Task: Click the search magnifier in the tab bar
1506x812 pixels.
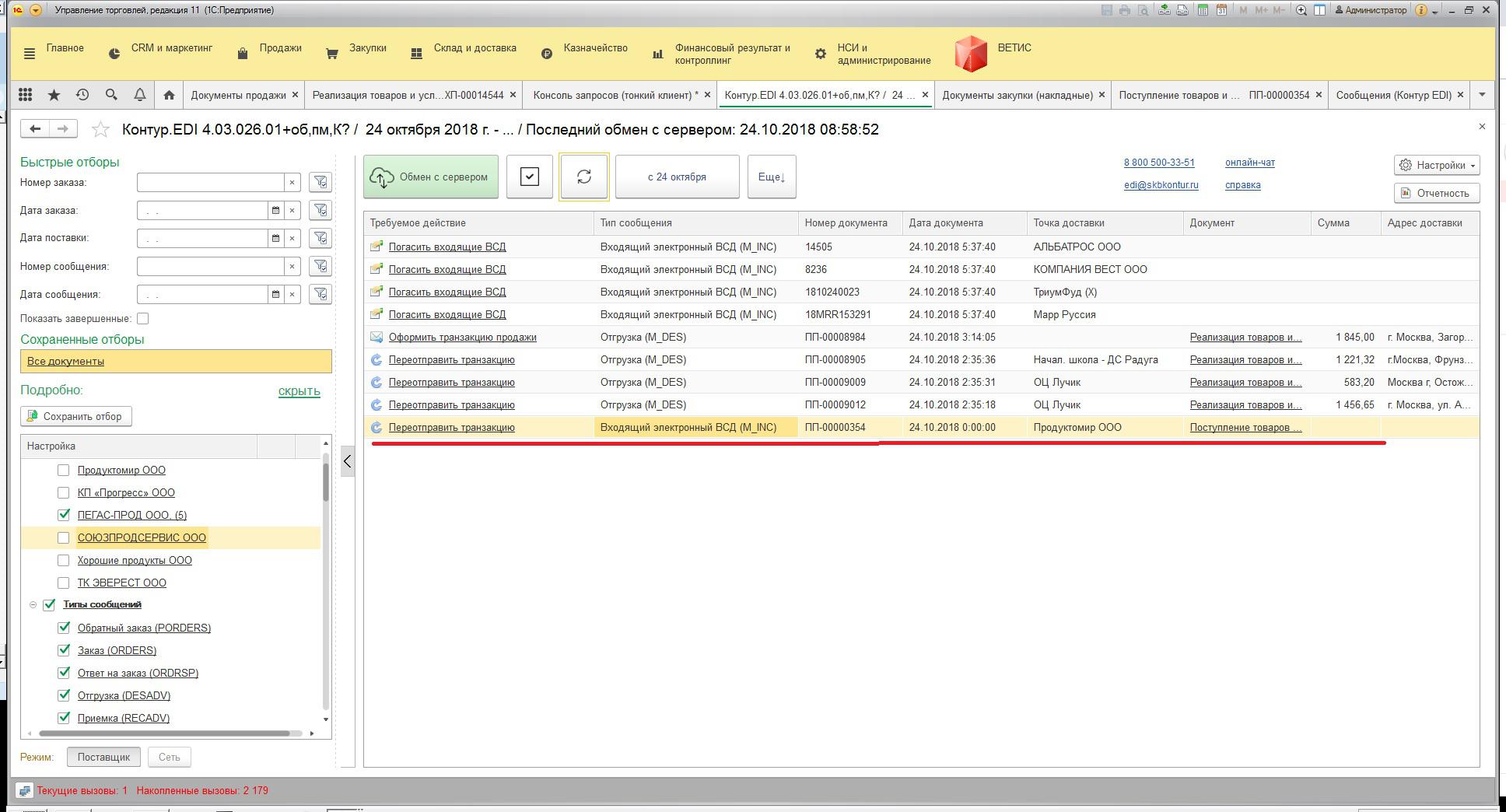Action: coord(111,95)
